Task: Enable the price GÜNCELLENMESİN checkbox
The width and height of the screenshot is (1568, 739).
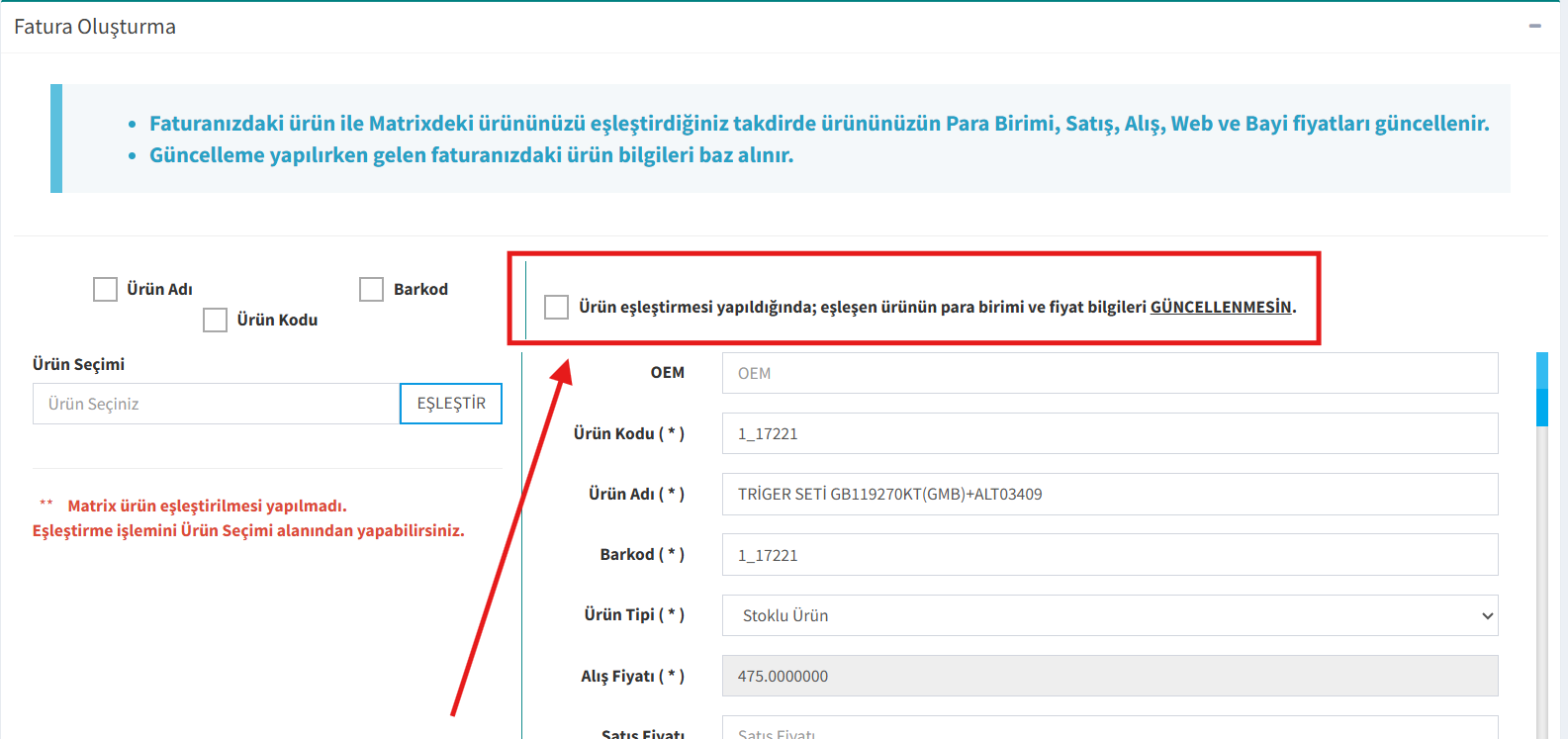Action: [556, 307]
